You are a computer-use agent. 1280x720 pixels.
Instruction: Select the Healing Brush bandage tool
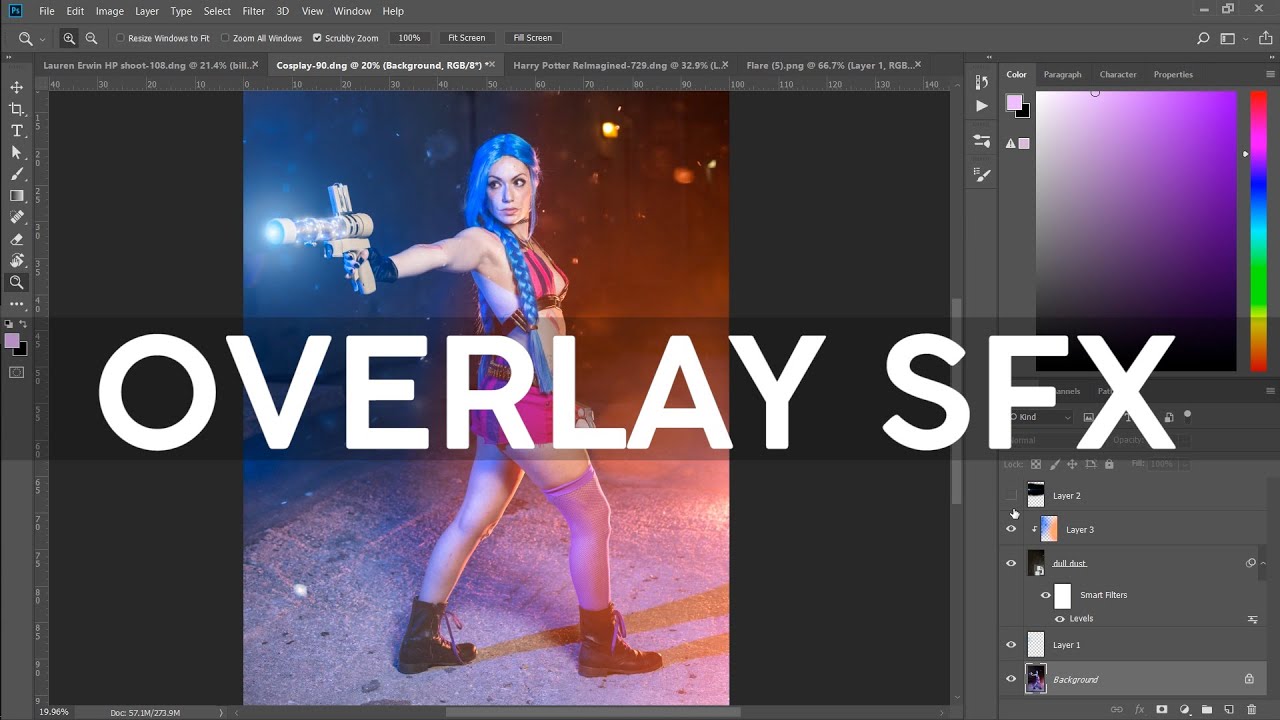[16, 217]
